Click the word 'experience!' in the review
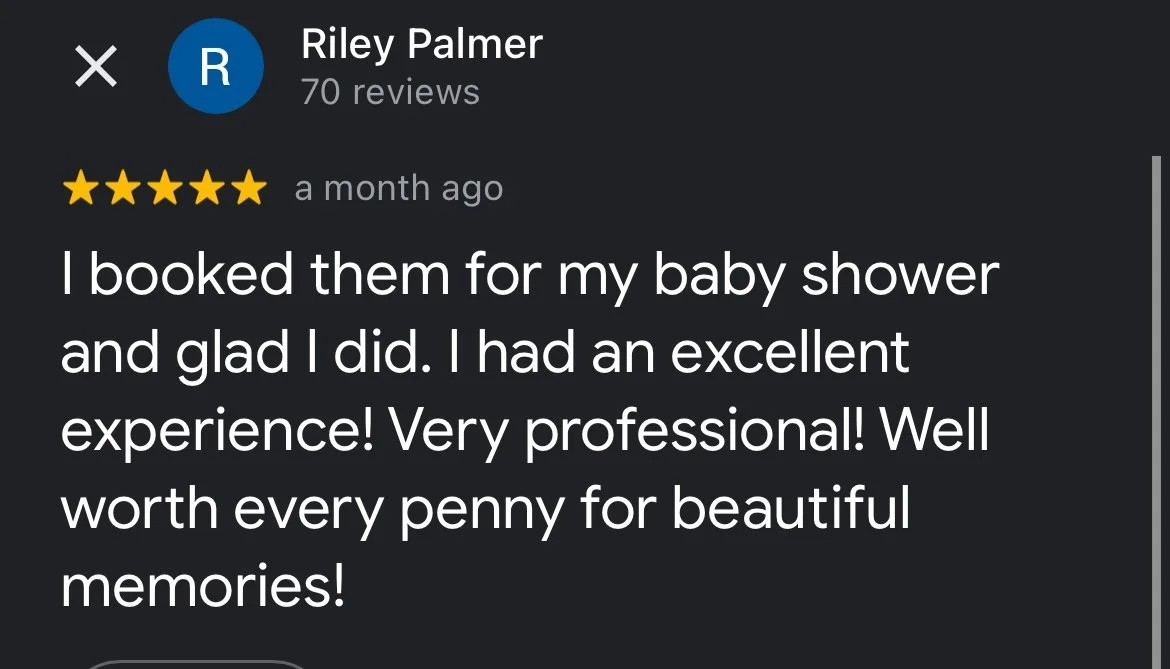 coord(217,432)
